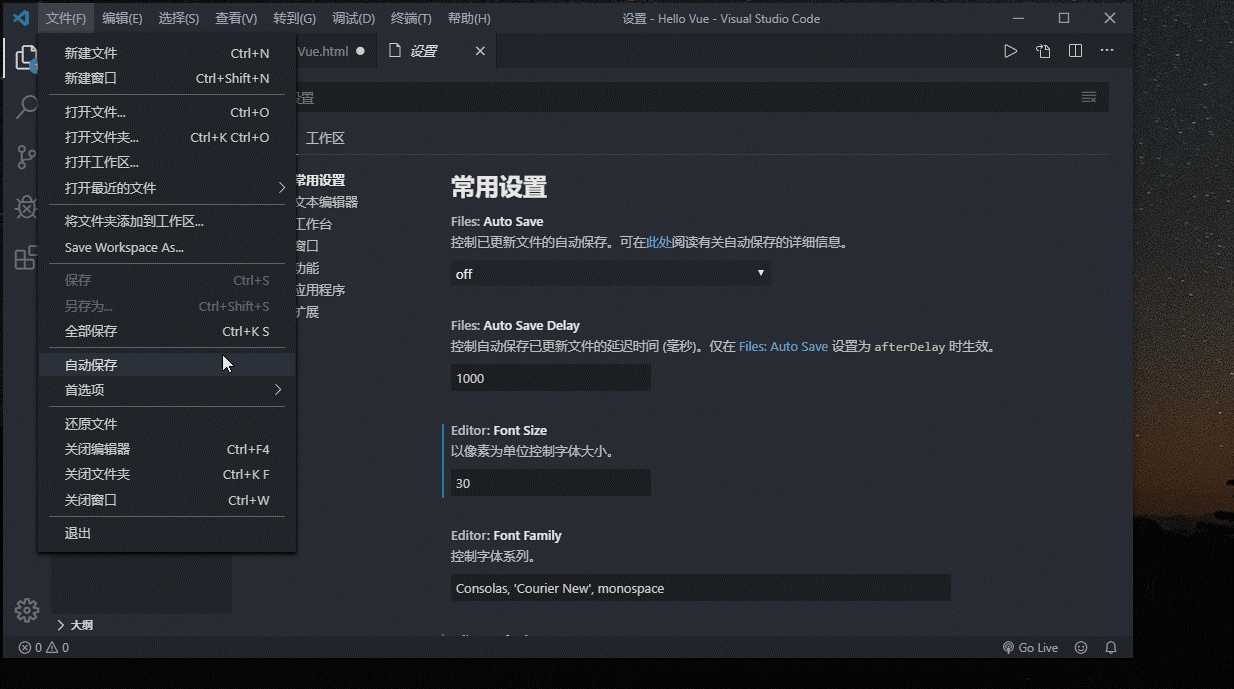
Task: Select 新建文件 menu entry
Action: point(167,53)
